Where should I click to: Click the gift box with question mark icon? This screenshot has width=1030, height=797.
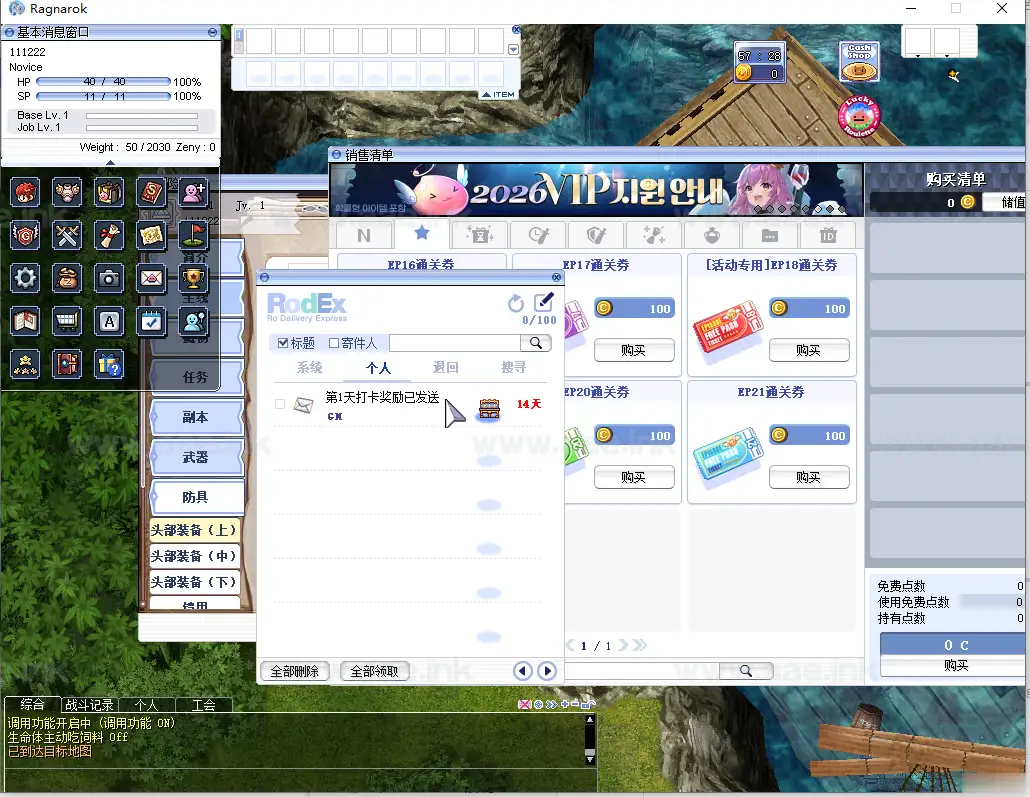109,364
